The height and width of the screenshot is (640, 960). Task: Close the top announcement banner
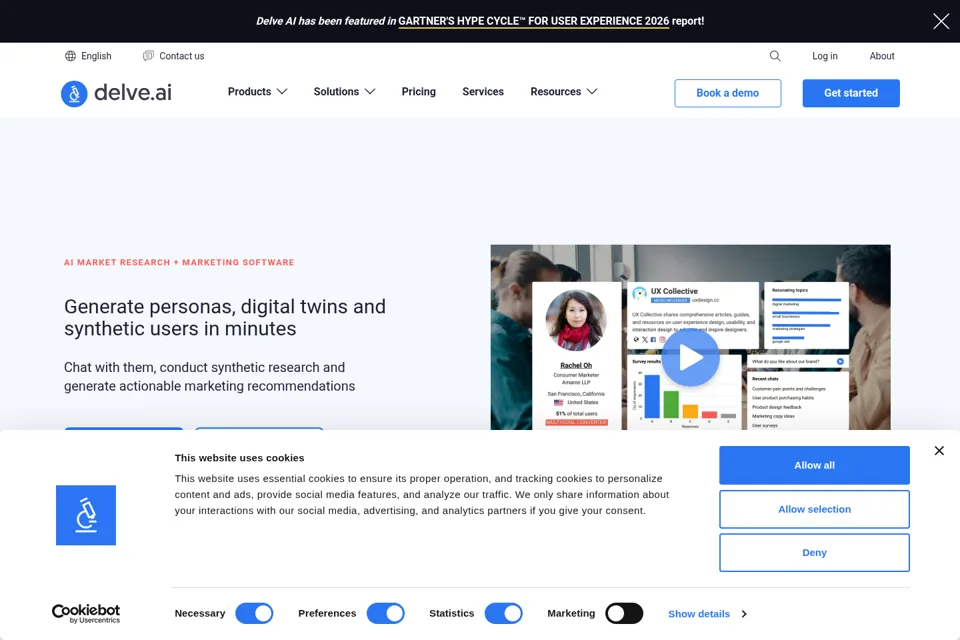941,21
